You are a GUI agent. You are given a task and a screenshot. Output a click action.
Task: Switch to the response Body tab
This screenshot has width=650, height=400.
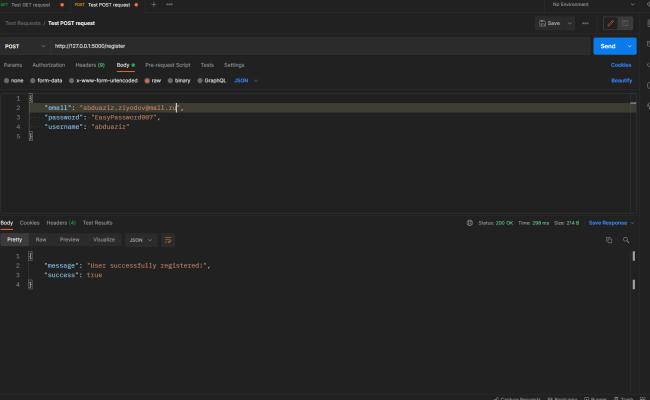pos(7,223)
